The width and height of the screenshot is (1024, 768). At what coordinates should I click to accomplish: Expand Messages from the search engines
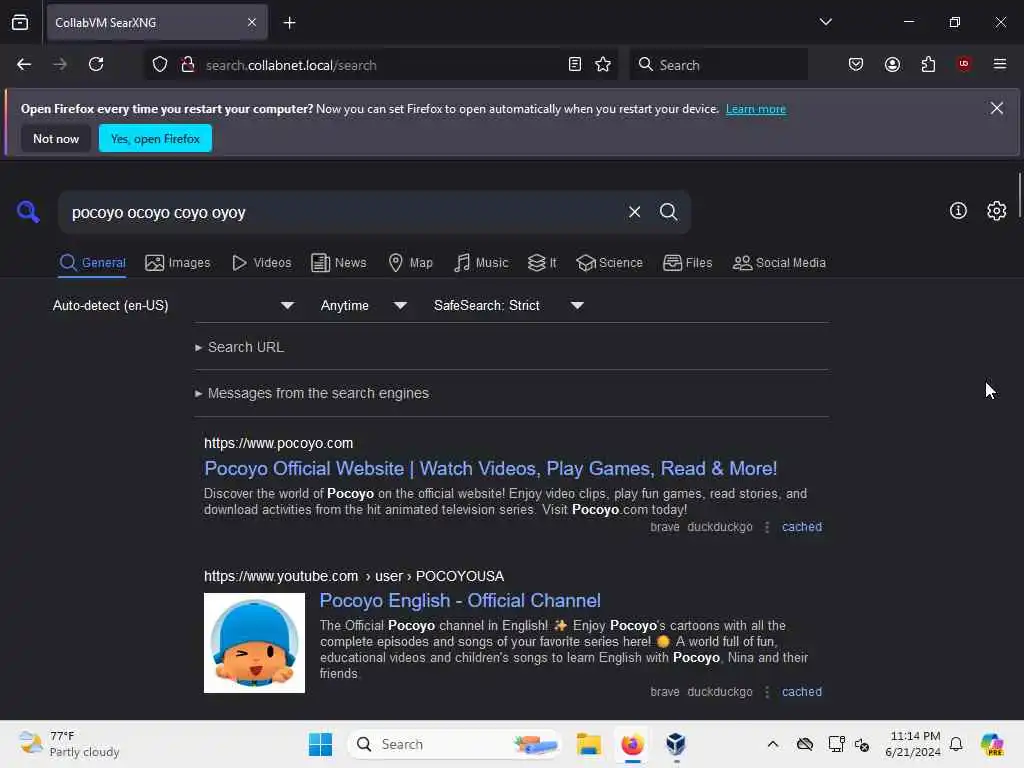[x=312, y=393]
